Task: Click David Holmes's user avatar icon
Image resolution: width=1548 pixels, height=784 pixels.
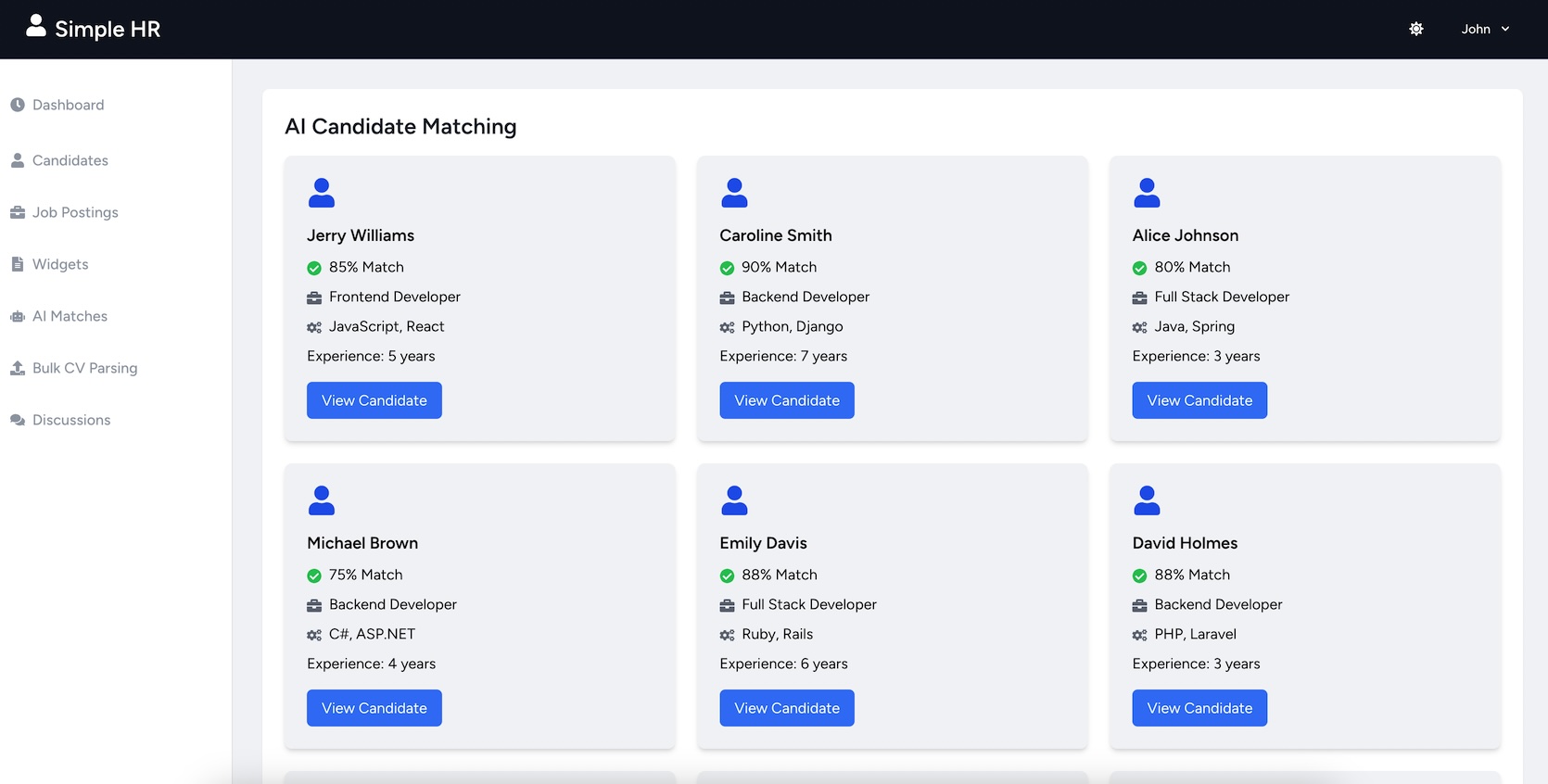Action: click(x=1147, y=500)
